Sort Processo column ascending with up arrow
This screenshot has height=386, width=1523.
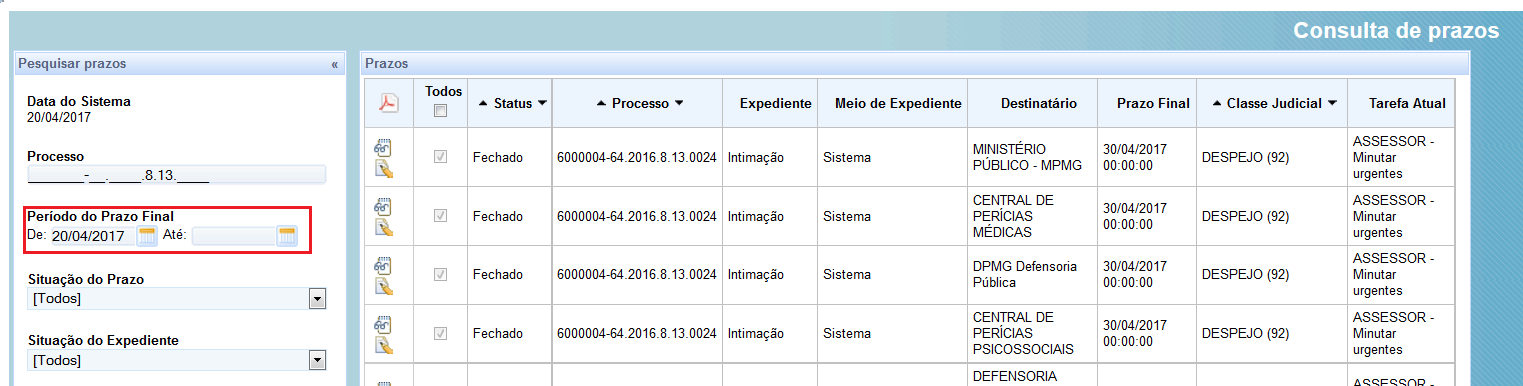click(602, 103)
